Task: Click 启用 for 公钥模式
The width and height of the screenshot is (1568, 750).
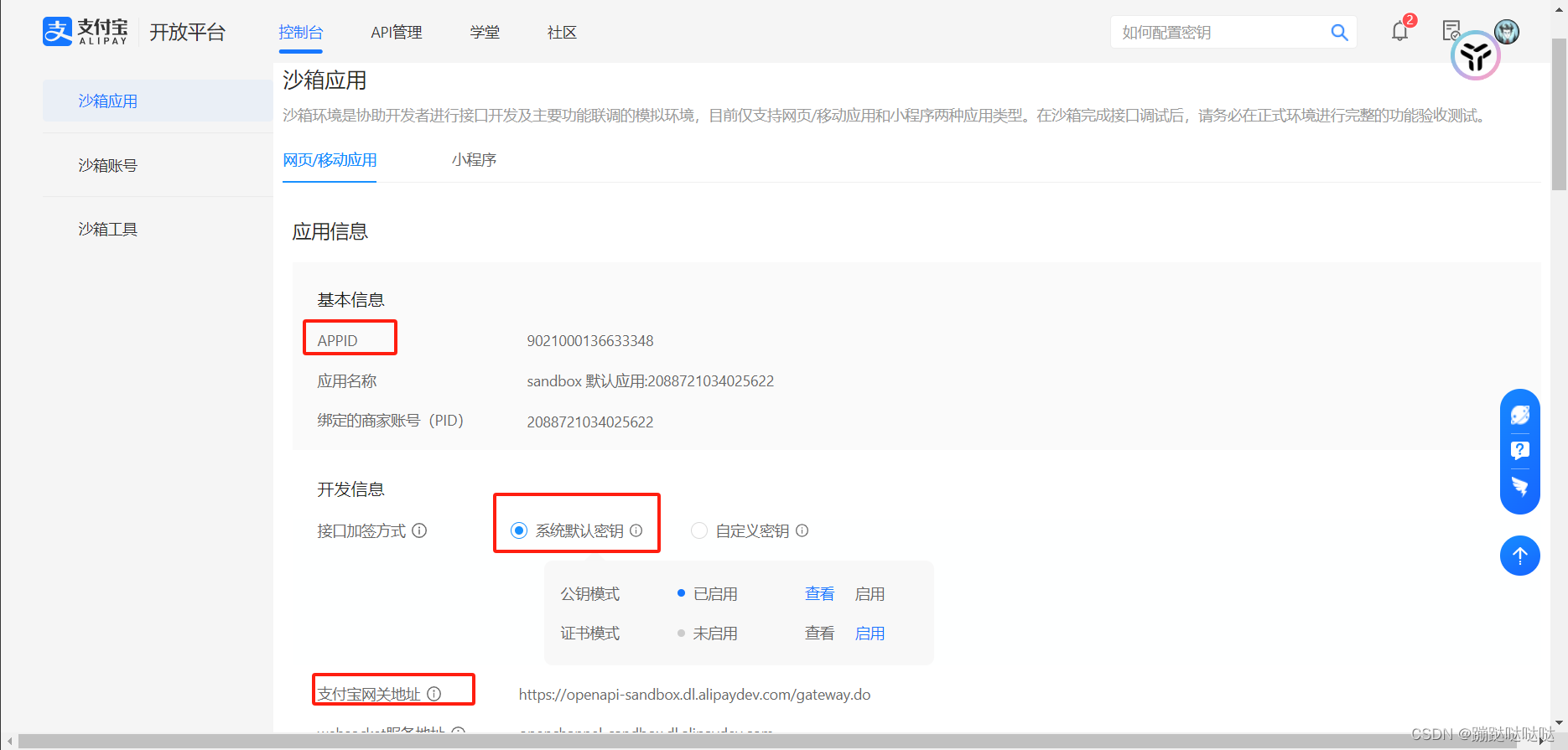Action: click(870, 594)
